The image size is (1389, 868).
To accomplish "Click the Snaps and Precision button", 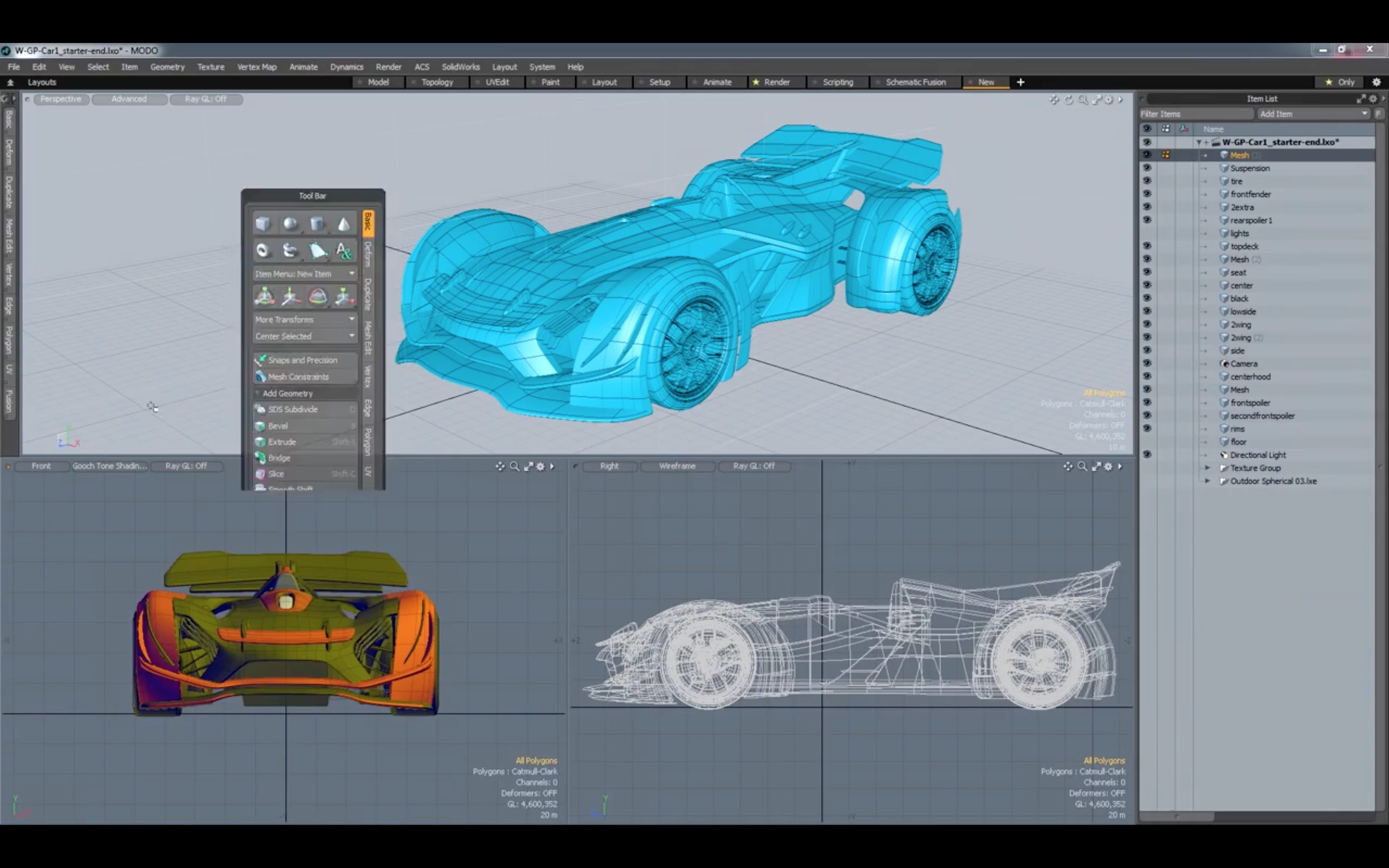I will click(x=303, y=360).
